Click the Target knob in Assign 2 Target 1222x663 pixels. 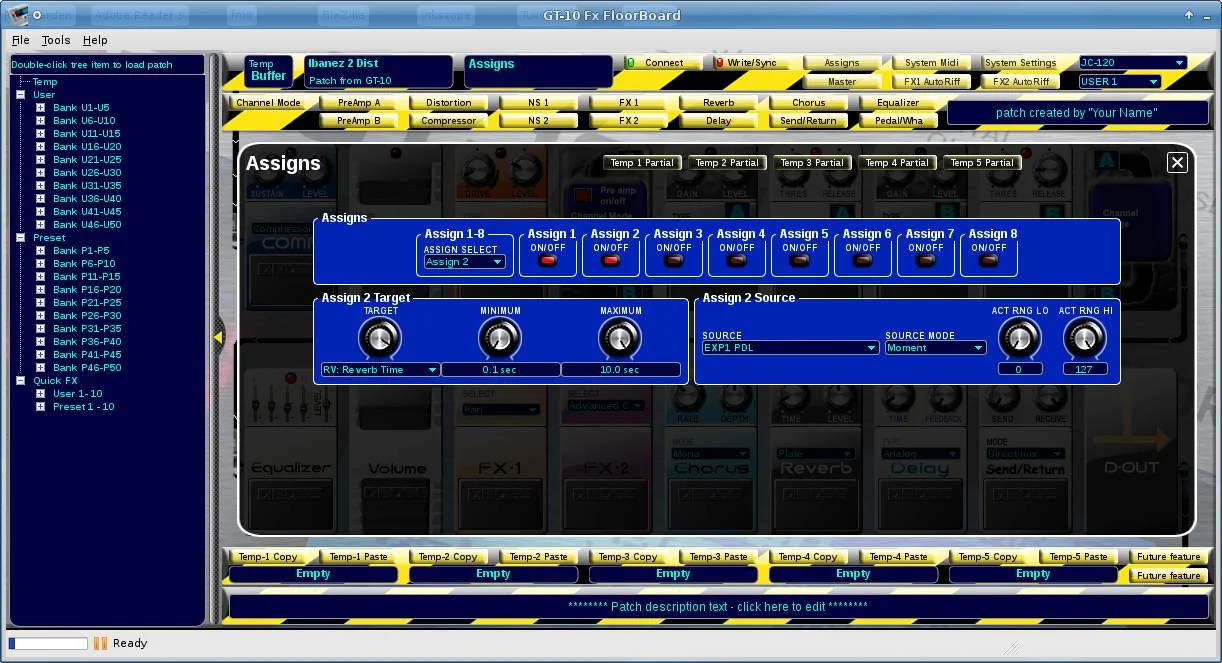click(x=380, y=340)
